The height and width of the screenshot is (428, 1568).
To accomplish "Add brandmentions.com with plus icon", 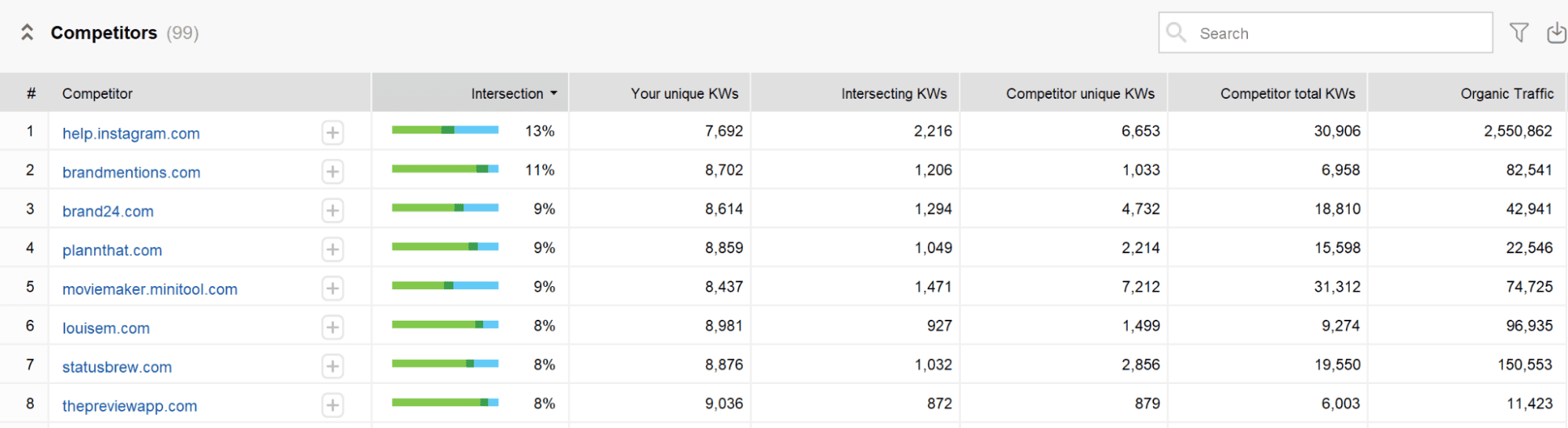I will tap(333, 172).
